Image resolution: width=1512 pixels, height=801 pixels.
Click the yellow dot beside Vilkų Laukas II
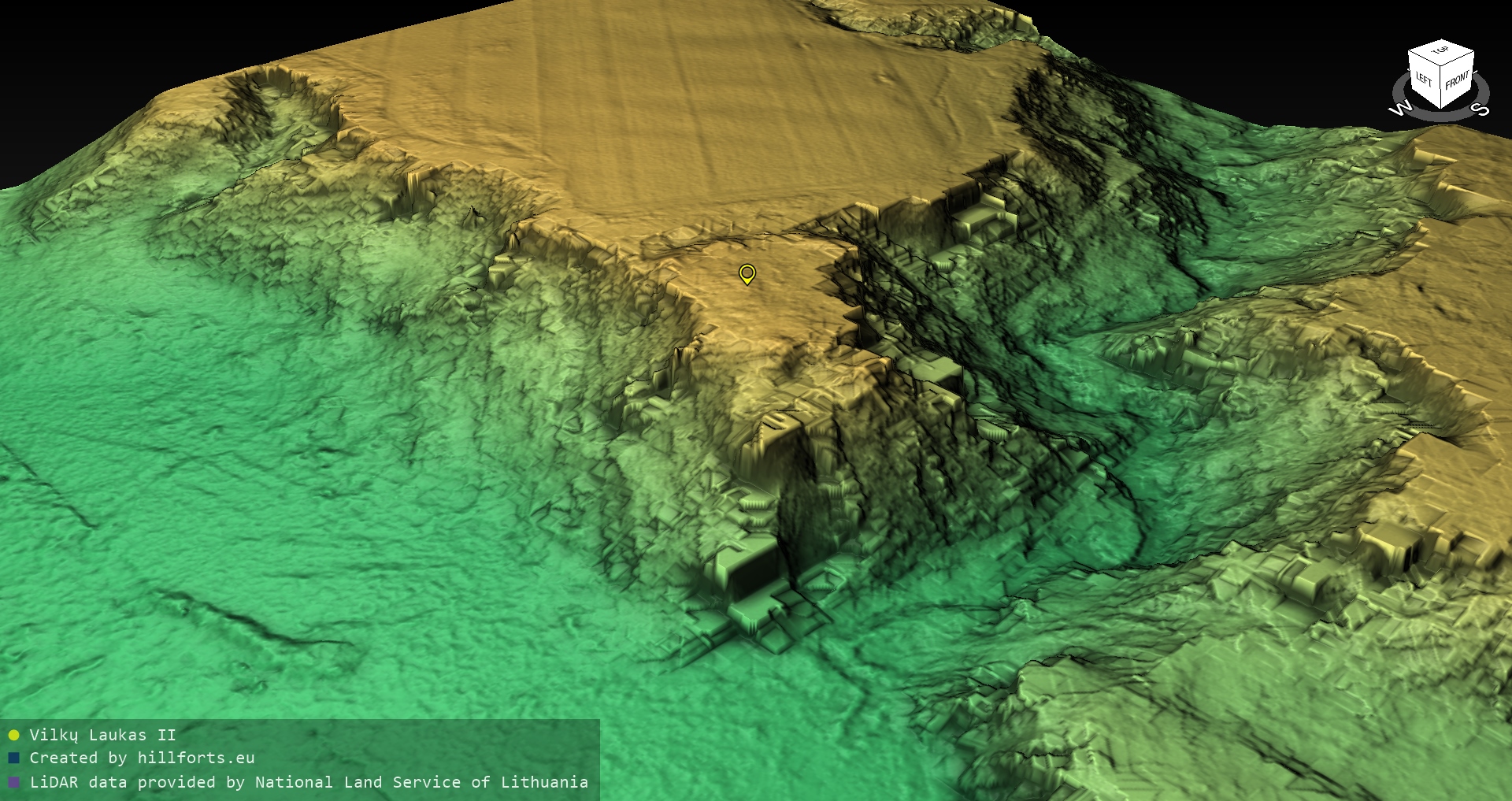(x=13, y=736)
